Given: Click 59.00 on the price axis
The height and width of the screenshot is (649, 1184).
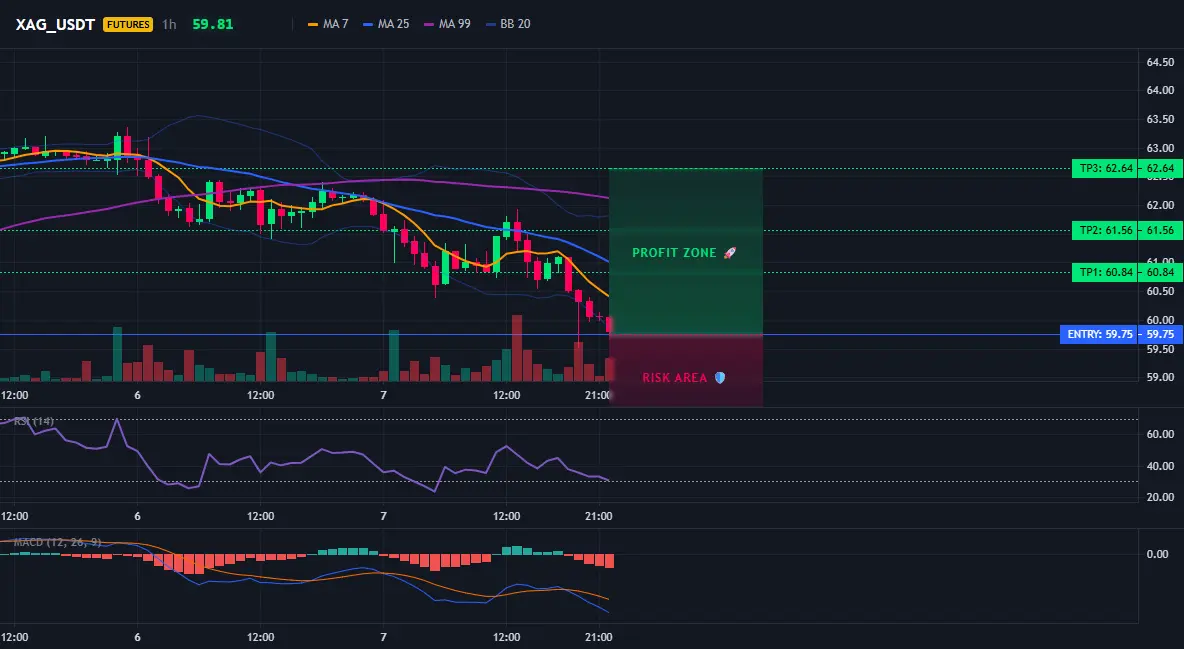Looking at the screenshot, I should point(1161,377).
